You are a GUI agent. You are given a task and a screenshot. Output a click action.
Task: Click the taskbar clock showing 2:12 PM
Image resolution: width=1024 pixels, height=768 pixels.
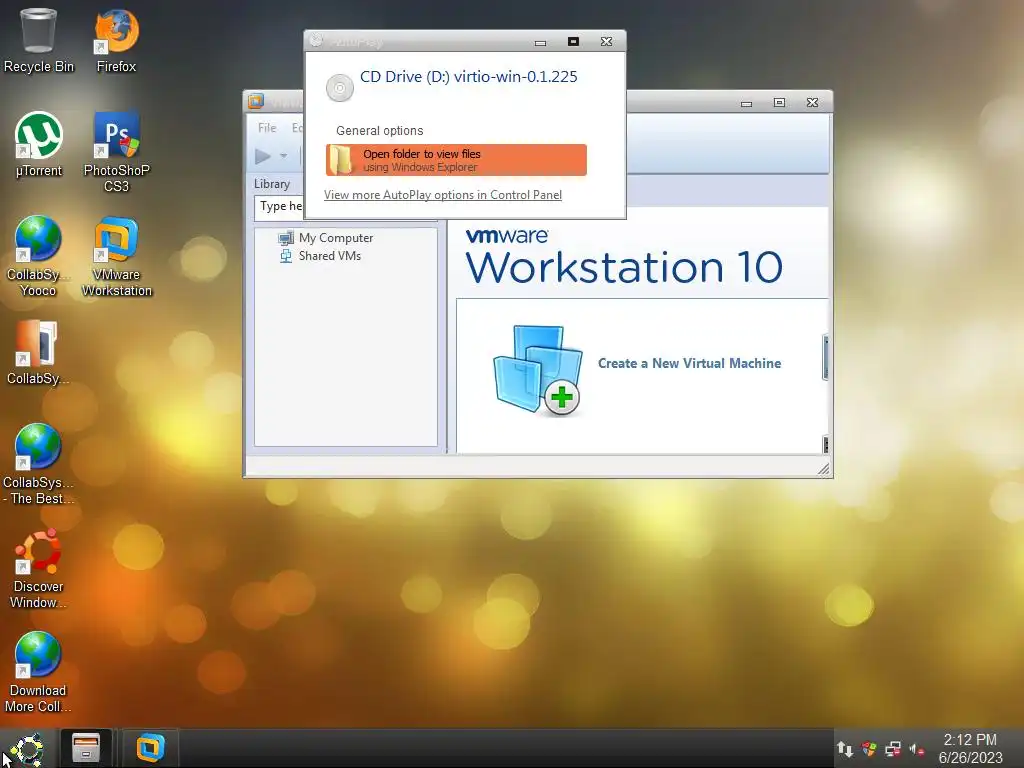(x=970, y=748)
